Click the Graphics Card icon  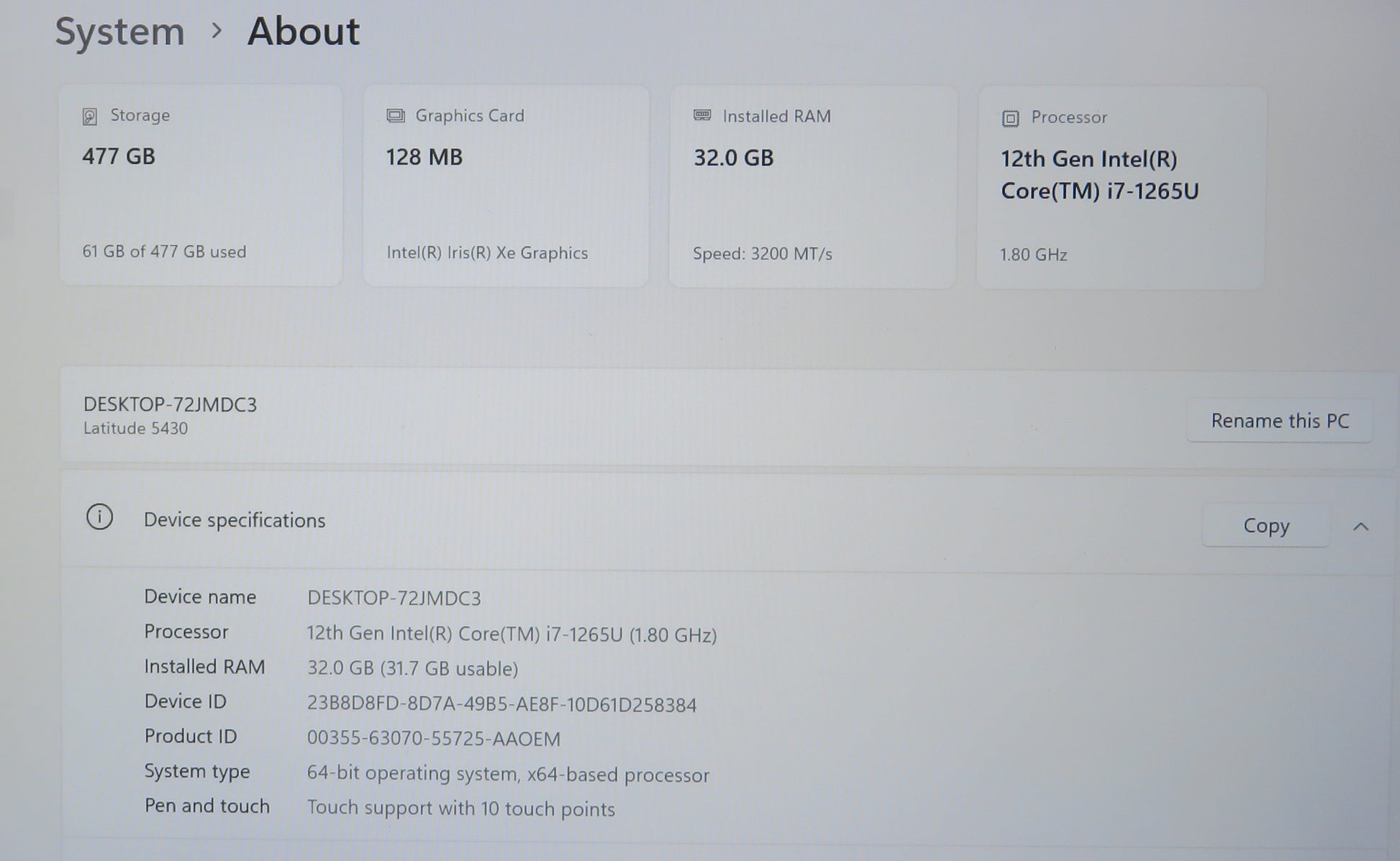coord(396,116)
